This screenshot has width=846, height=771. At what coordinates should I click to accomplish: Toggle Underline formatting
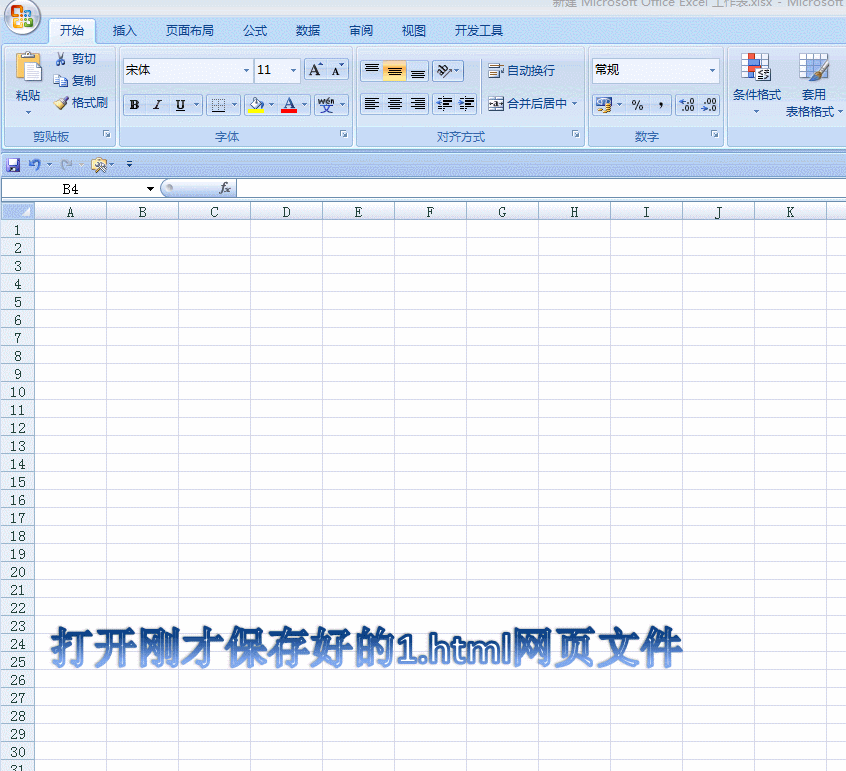pyautogui.click(x=180, y=105)
